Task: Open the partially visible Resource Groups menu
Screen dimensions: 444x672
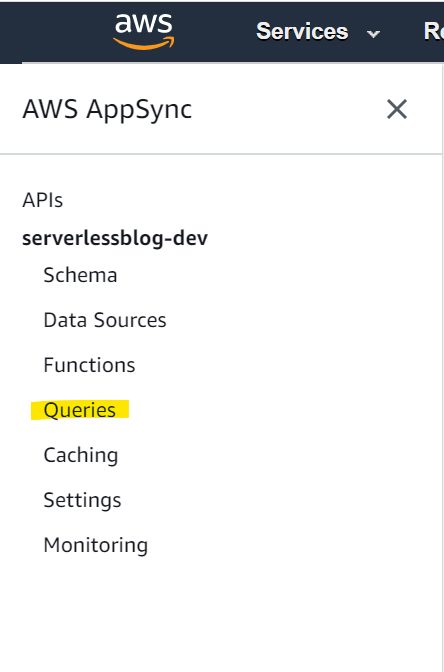Action: (433, 31)
